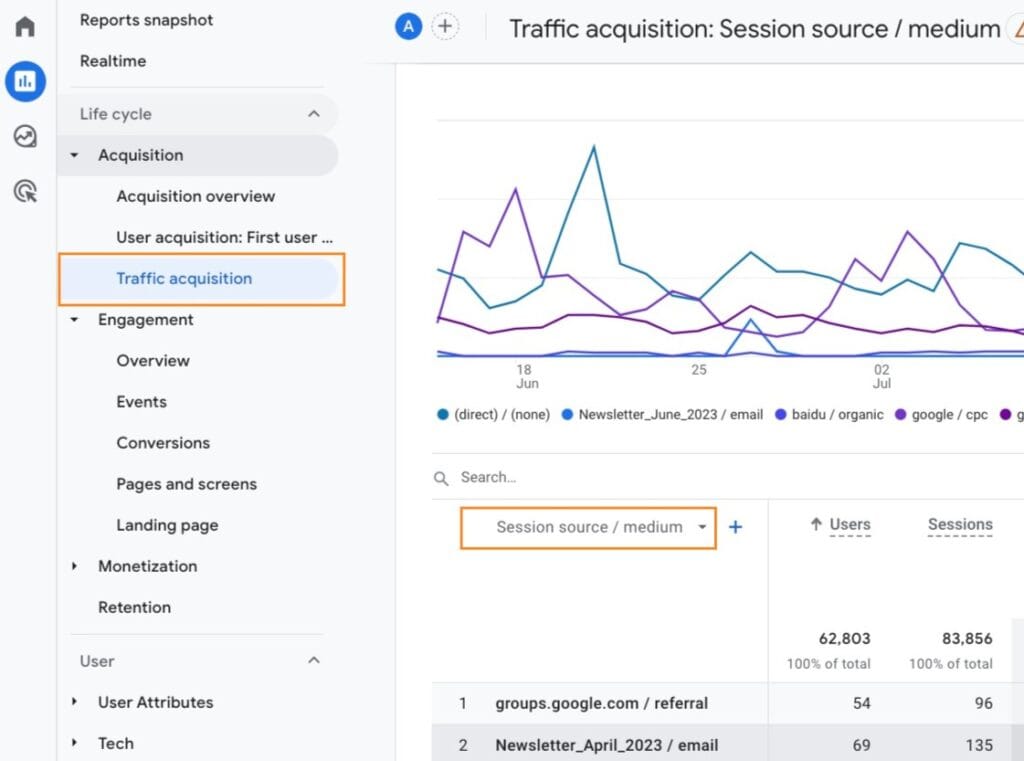Toggle the google / cpc legend dot
Screen dimensions: 1024x761
click(901, 415)
